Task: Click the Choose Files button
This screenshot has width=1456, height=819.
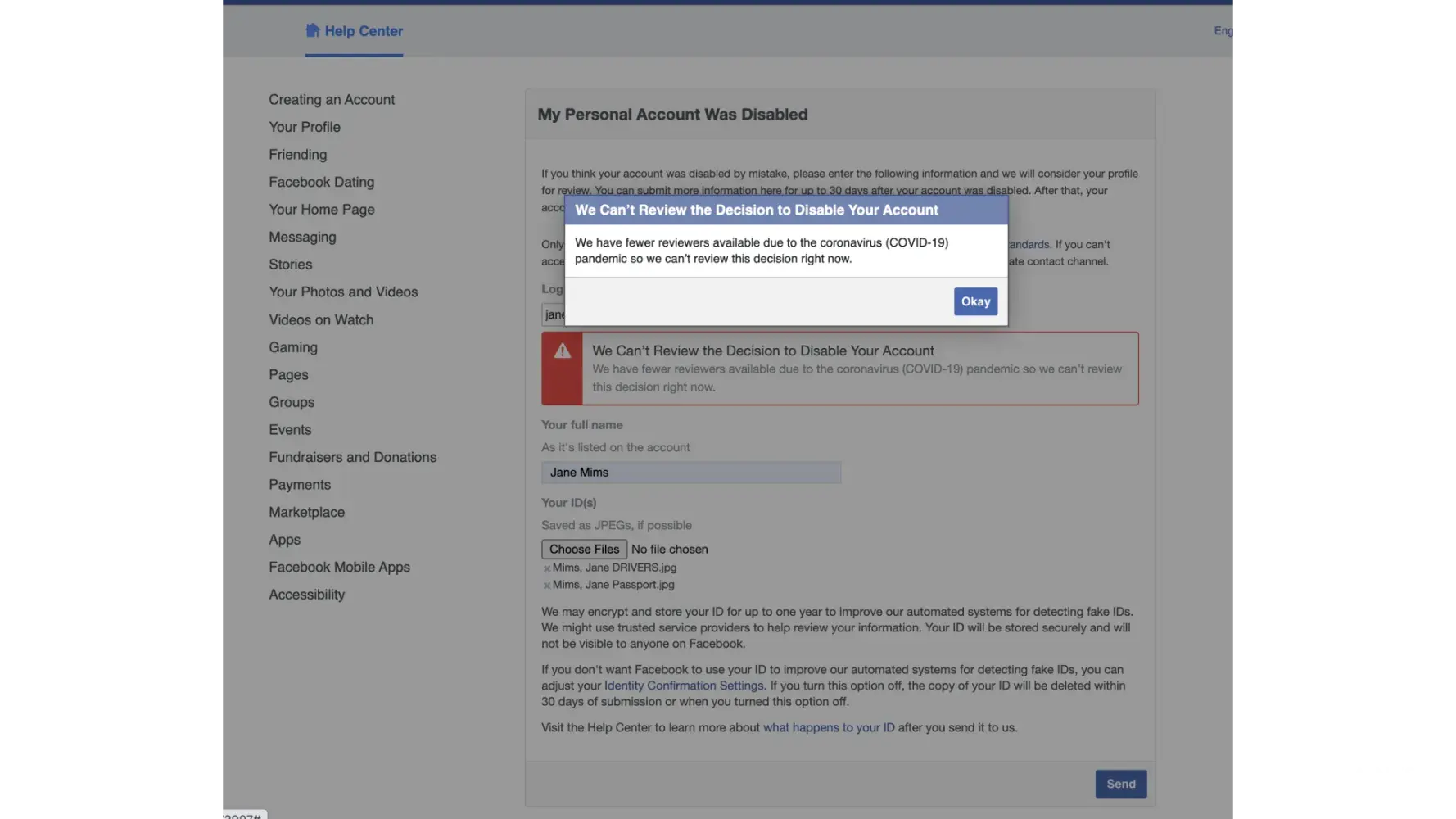Action: [584, 550]
